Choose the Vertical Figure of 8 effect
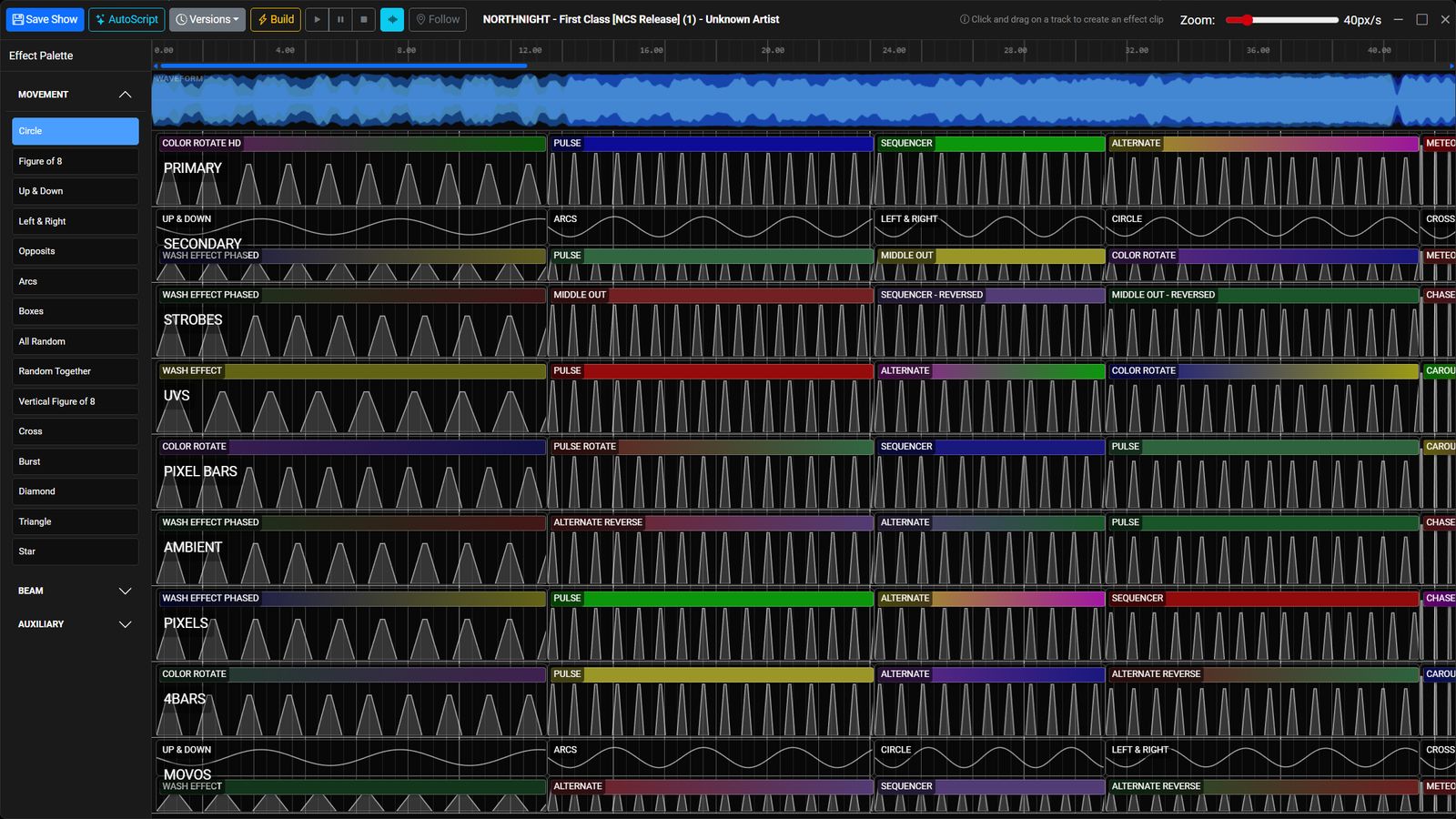 pos(76,401)
